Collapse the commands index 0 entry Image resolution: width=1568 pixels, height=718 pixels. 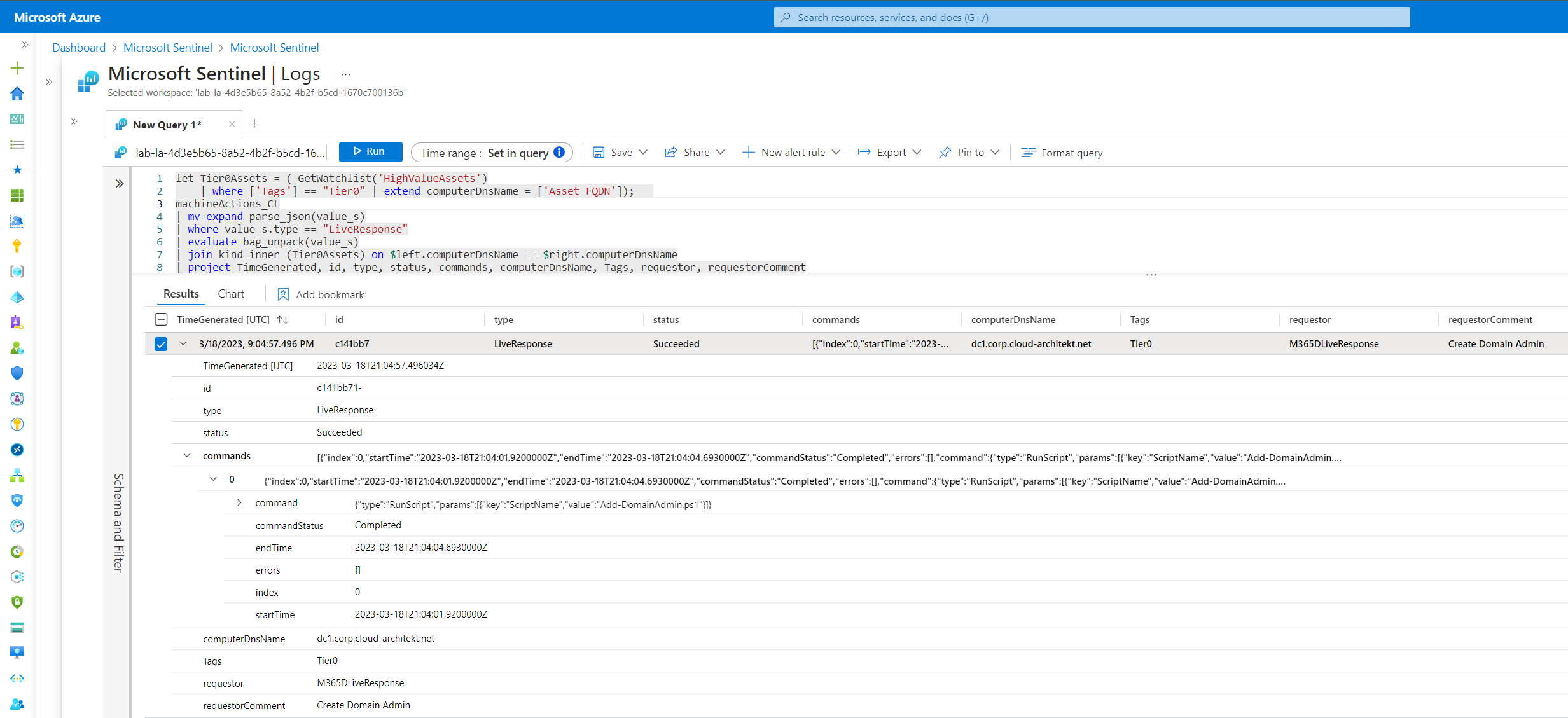point(213,479)
